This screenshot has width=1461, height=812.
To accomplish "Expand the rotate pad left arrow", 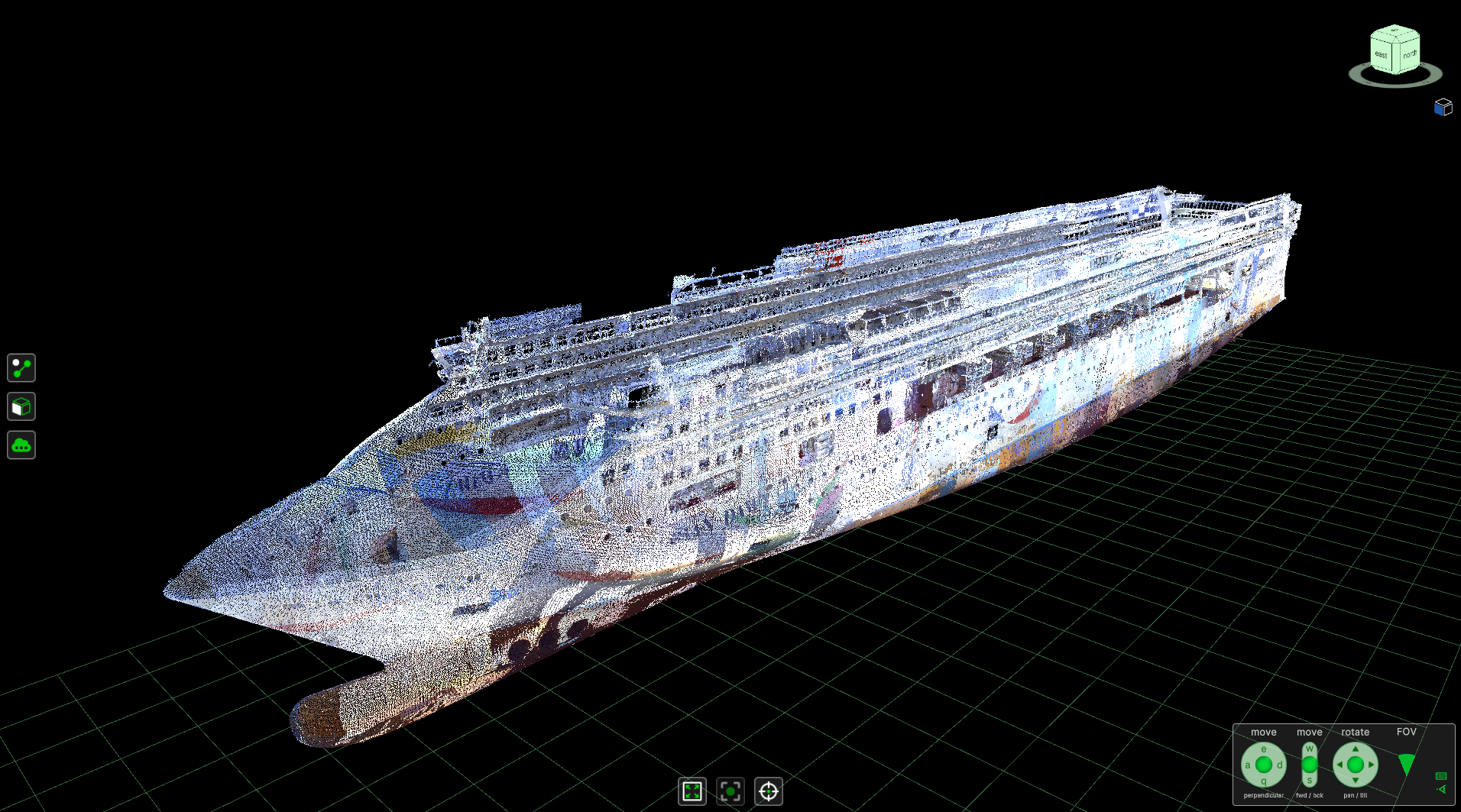I will (x=1340, y=765).
